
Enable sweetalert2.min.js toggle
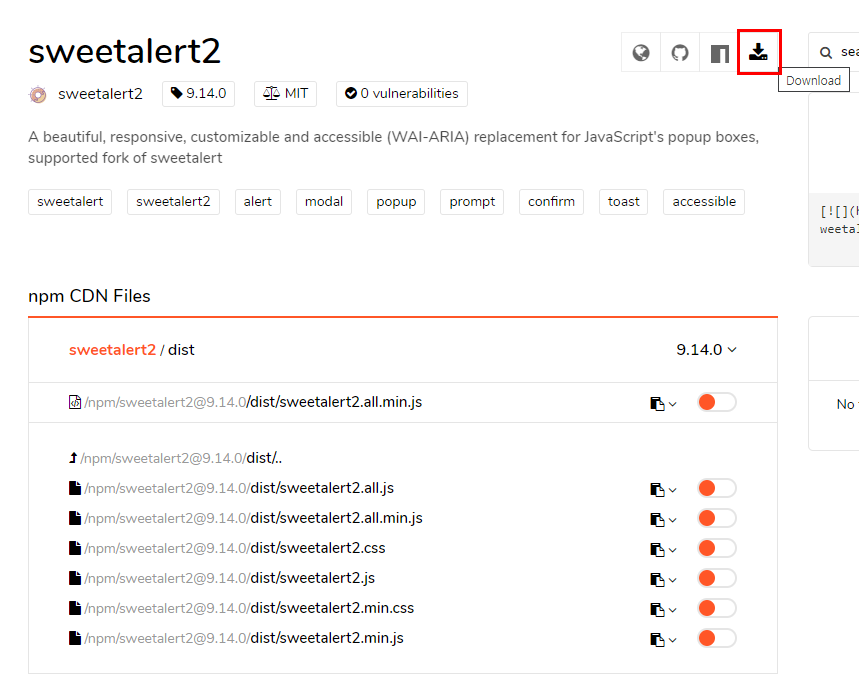[717, 638]
